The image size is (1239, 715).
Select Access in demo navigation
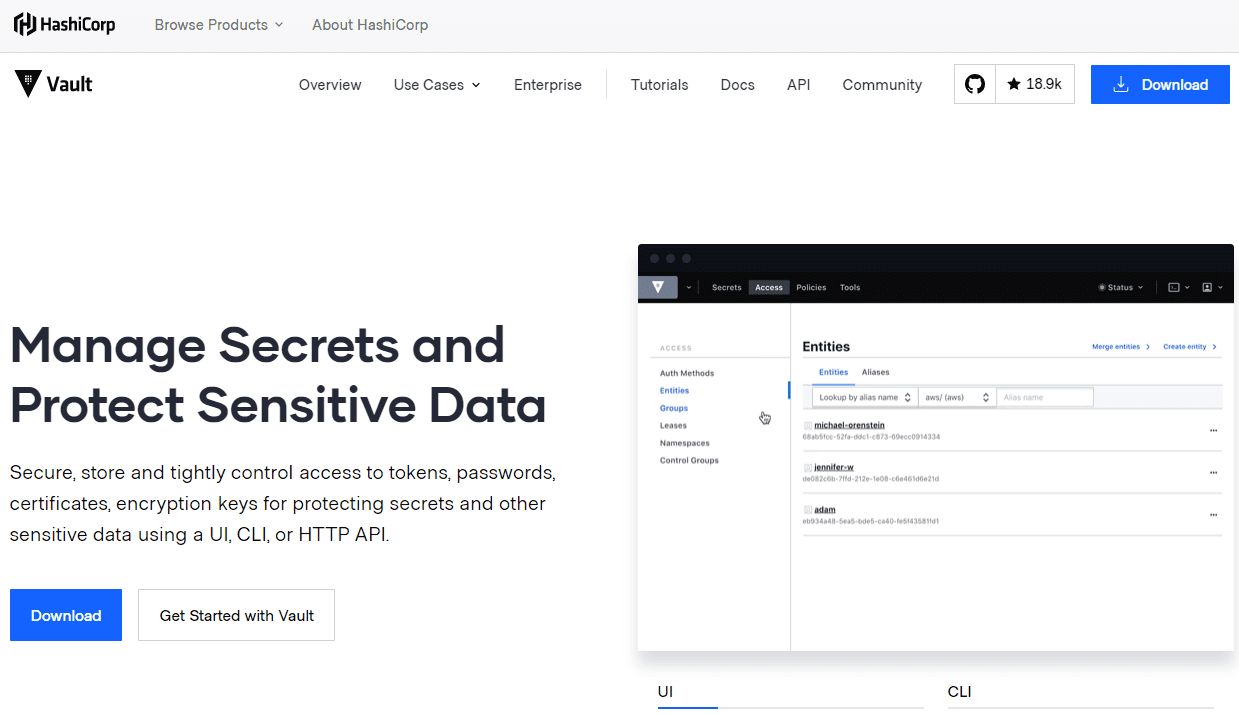tap(769, 288)
